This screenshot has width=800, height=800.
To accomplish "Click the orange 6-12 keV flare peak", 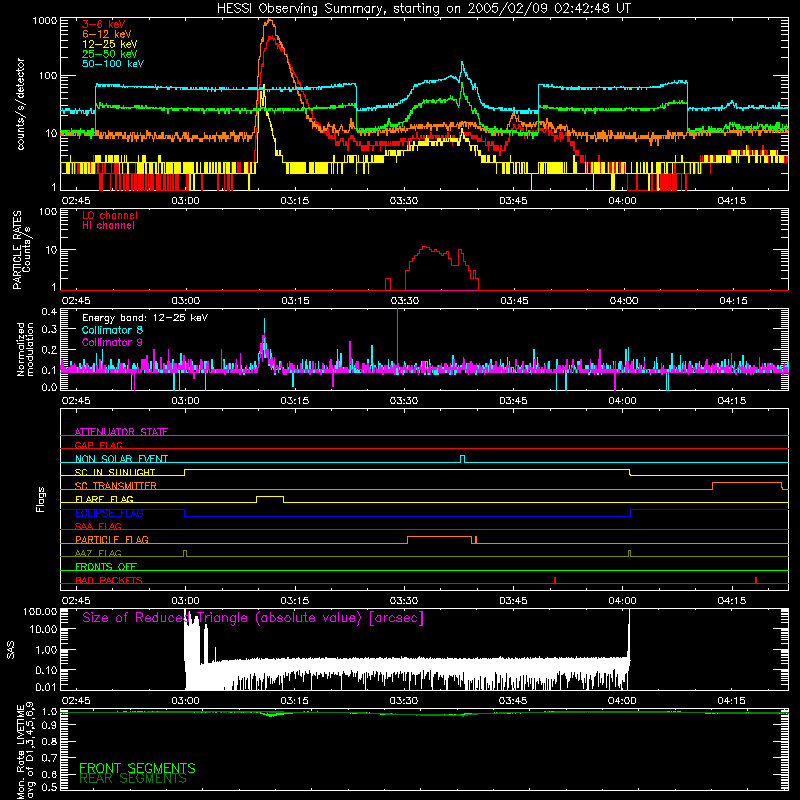I will 269,22.
